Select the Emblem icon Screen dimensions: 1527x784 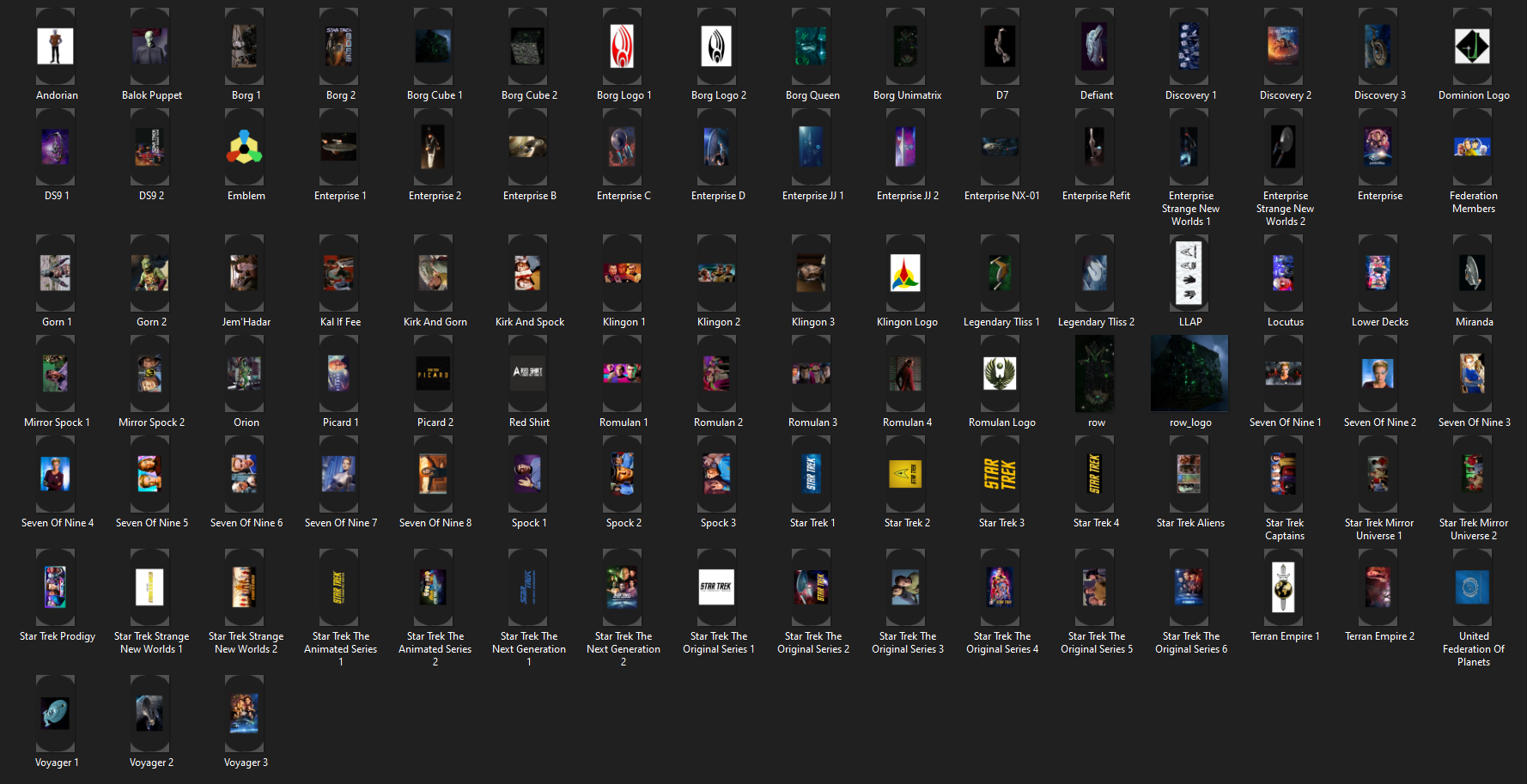245,147
